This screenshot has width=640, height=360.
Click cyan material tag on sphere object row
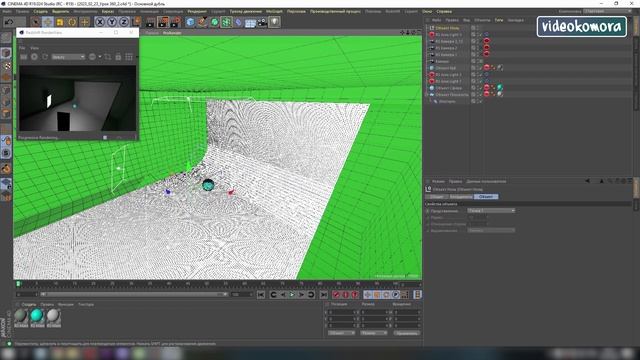coord(500,88)
